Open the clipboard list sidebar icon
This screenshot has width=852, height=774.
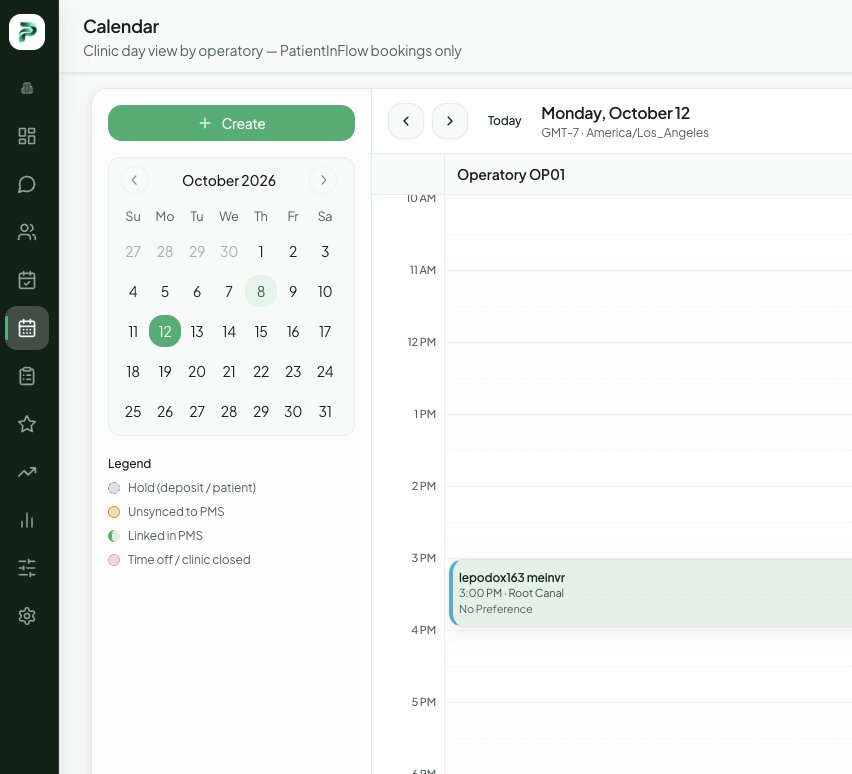(27, 376)
